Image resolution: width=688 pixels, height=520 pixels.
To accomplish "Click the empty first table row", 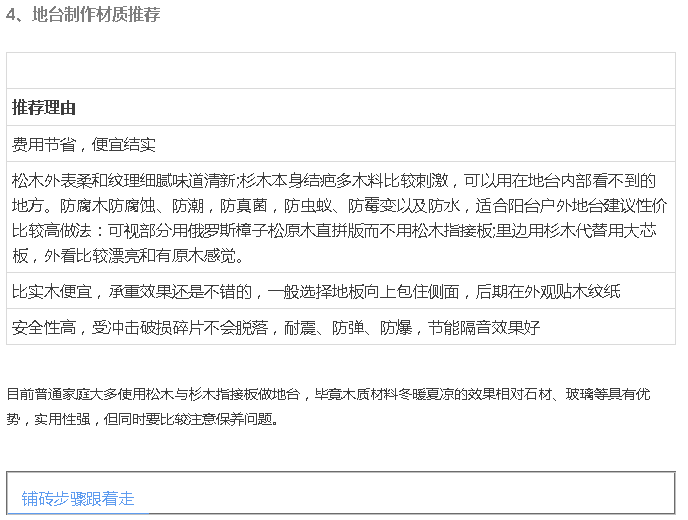I will tap(341, 71).
